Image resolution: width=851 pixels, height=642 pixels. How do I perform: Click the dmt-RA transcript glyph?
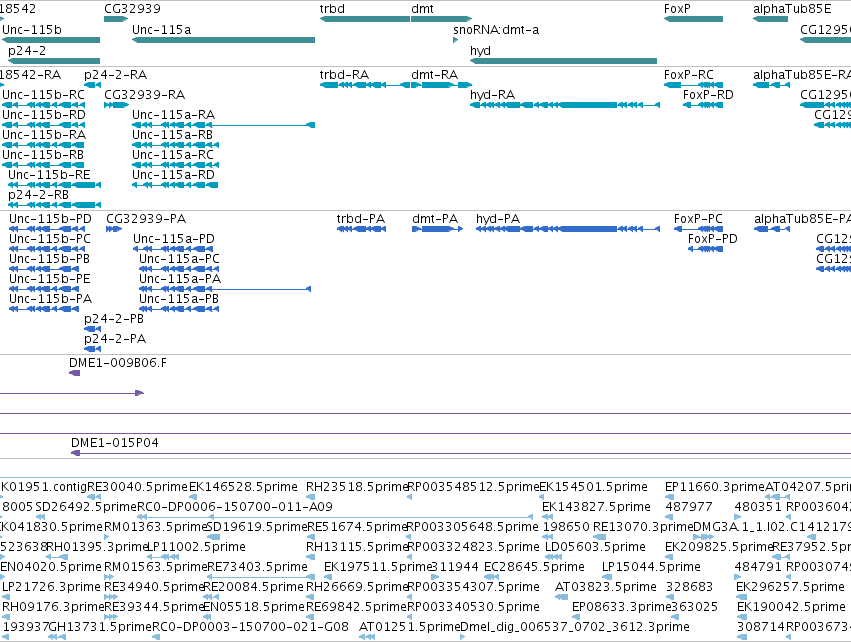(441, 85)
